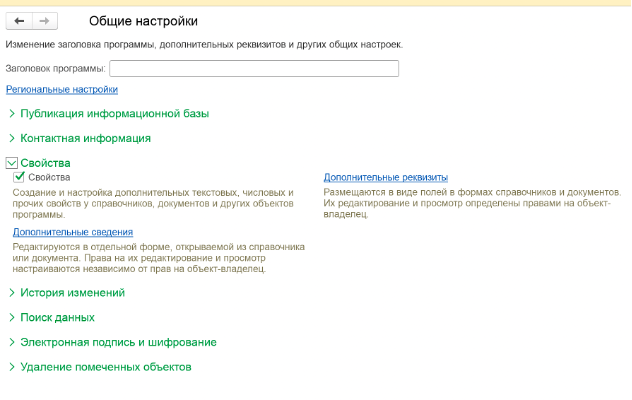Collapse the Свойства section
The image size is (632, 400).
click(12, 163)
